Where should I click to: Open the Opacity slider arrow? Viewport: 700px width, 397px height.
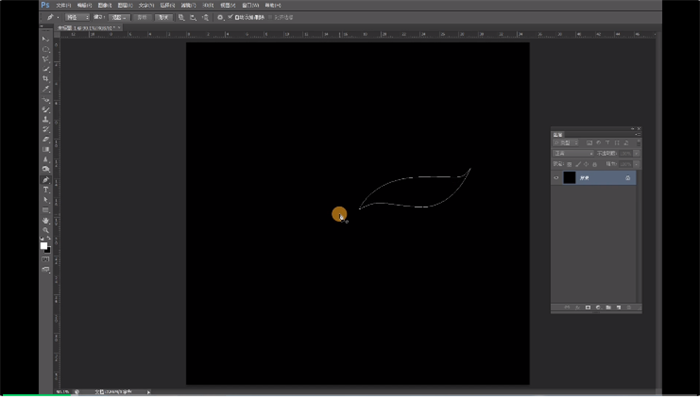637,153
